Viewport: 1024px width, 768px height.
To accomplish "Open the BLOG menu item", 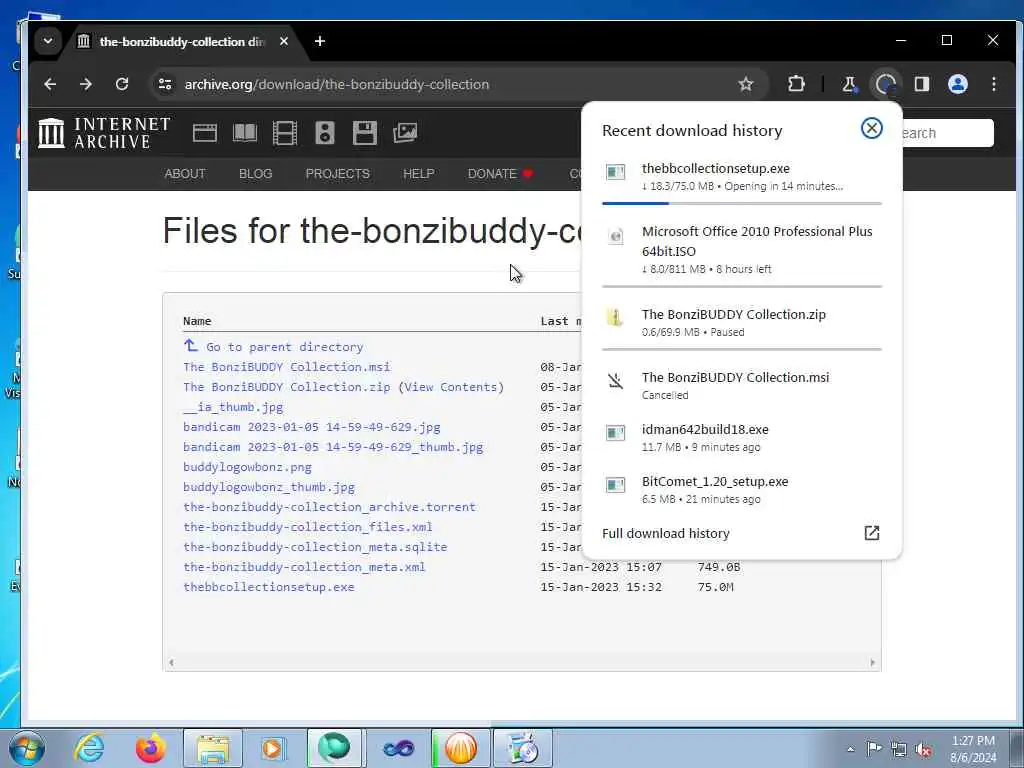I will (x=255, y=174).
